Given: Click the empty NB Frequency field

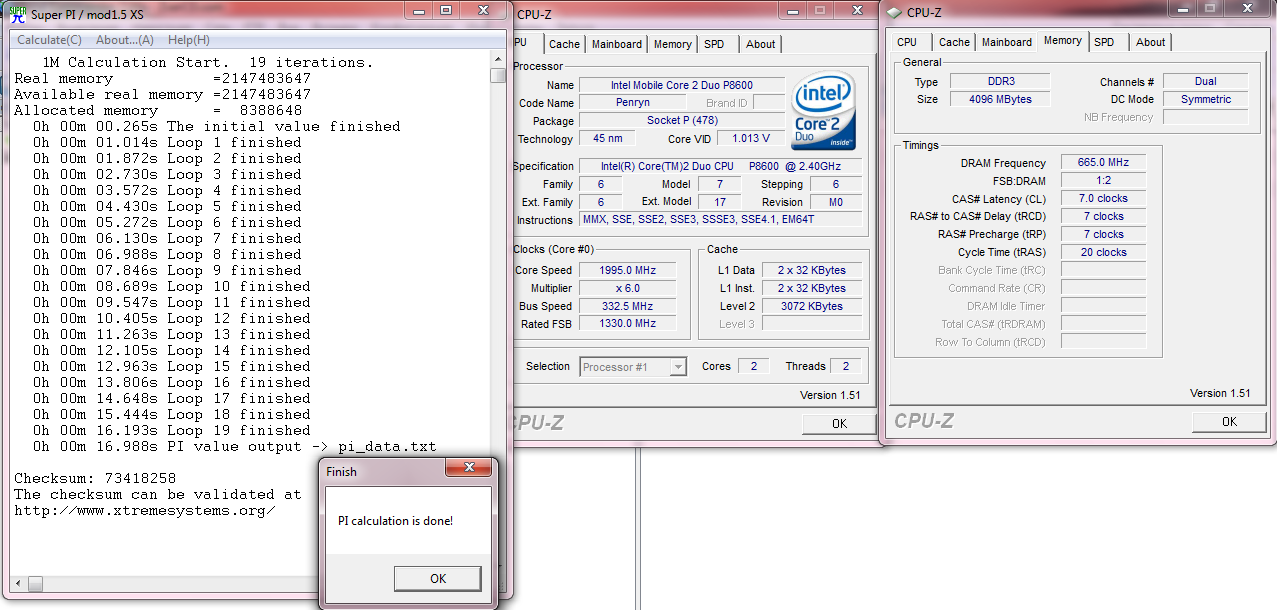Looking at the screenshot, I should coord(1205,117).
